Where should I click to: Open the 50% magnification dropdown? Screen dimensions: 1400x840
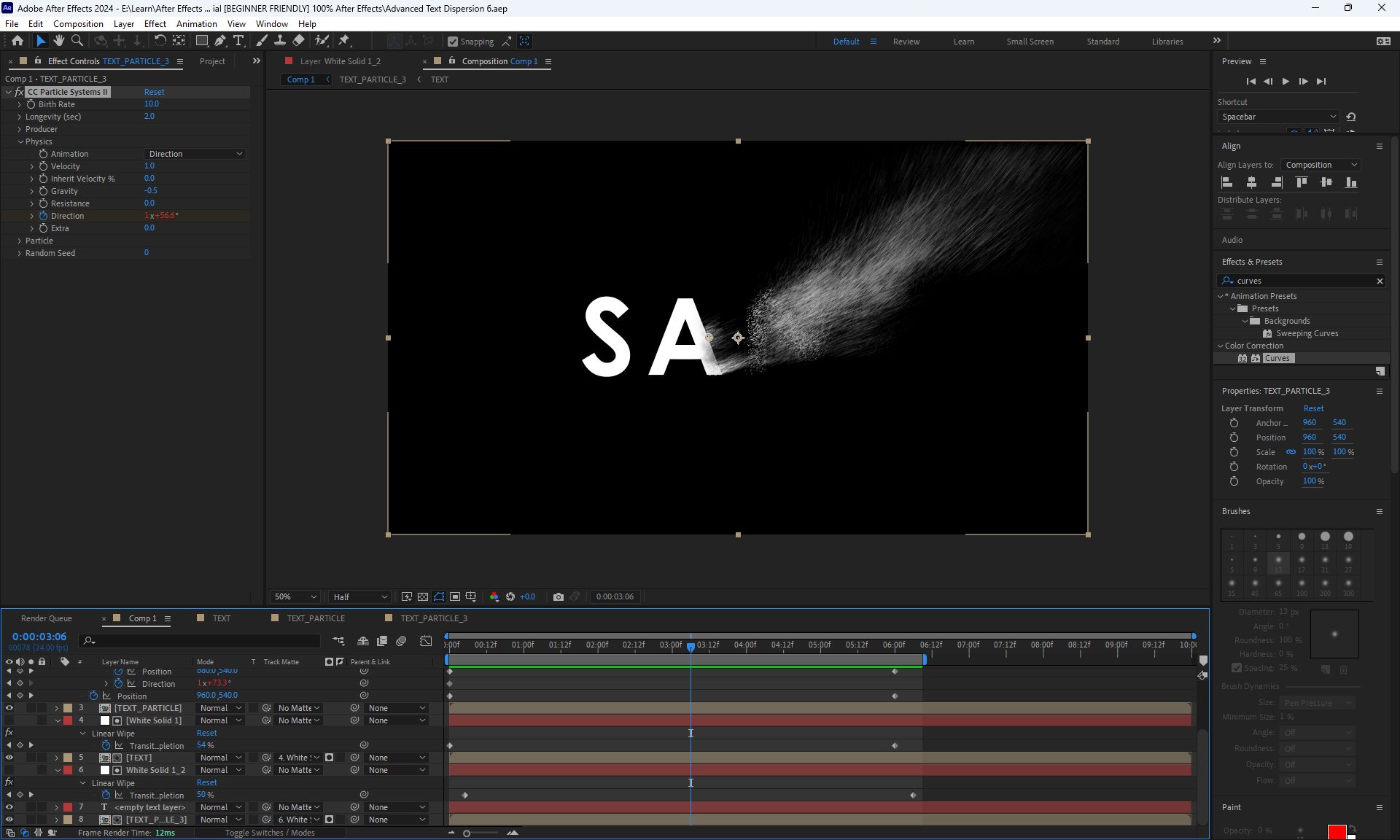pyautogui.click(x=295, y=596)
